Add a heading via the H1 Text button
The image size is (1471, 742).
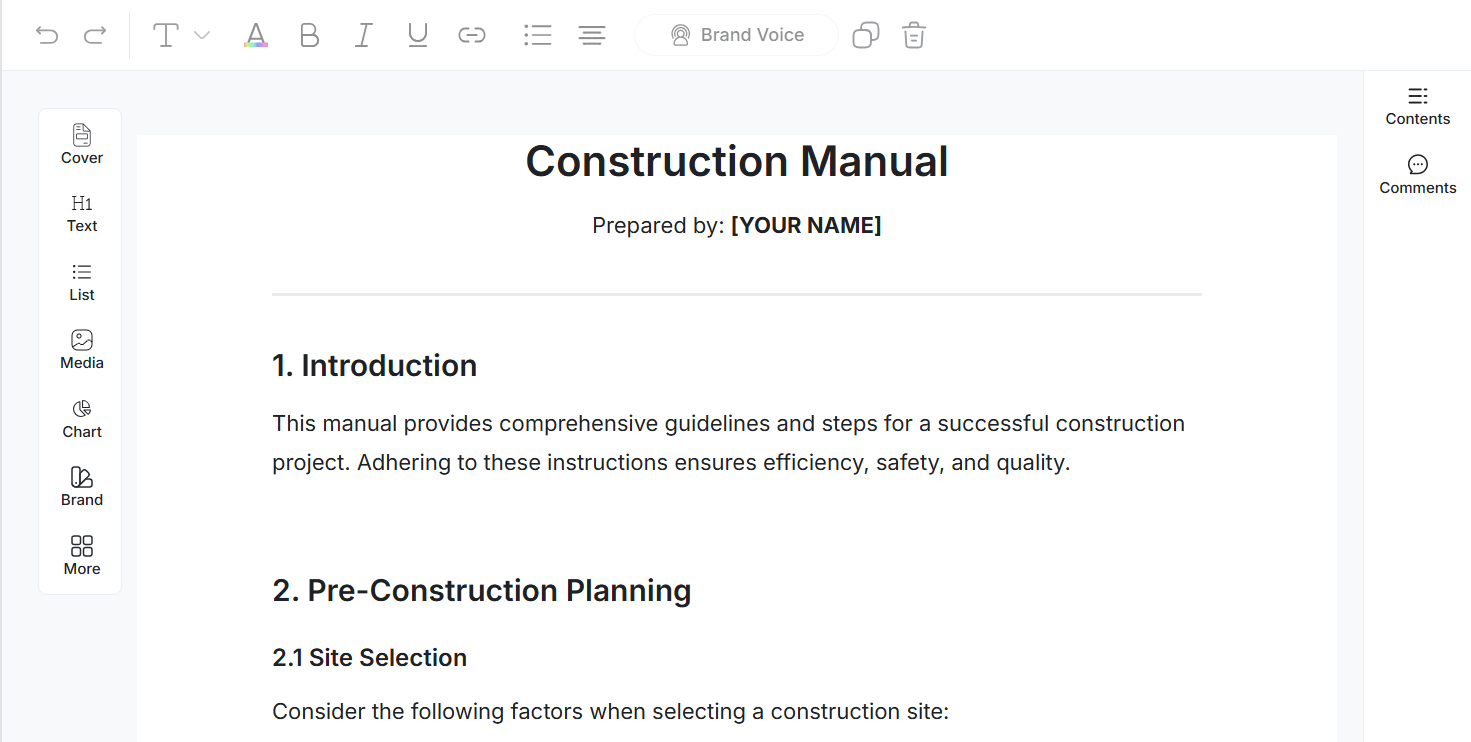[81, 212]
